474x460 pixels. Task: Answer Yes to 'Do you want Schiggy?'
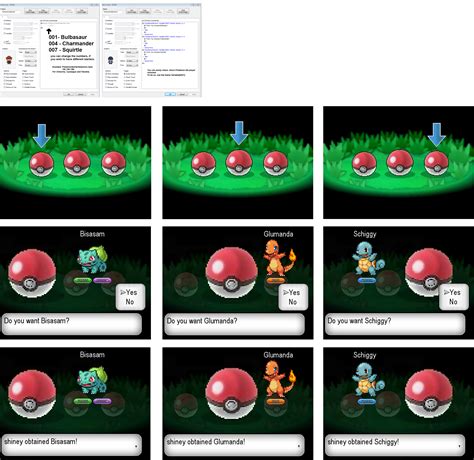[x=452, y=292]
